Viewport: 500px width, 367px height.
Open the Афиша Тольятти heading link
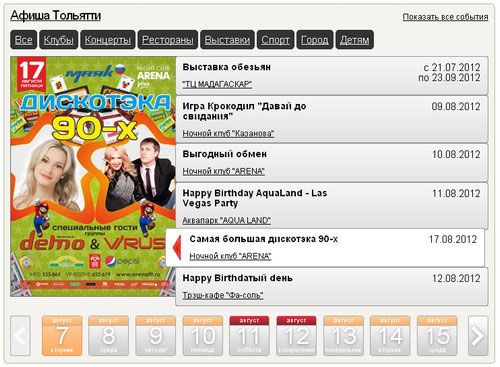pyautogui.click(x=56, y=15)
